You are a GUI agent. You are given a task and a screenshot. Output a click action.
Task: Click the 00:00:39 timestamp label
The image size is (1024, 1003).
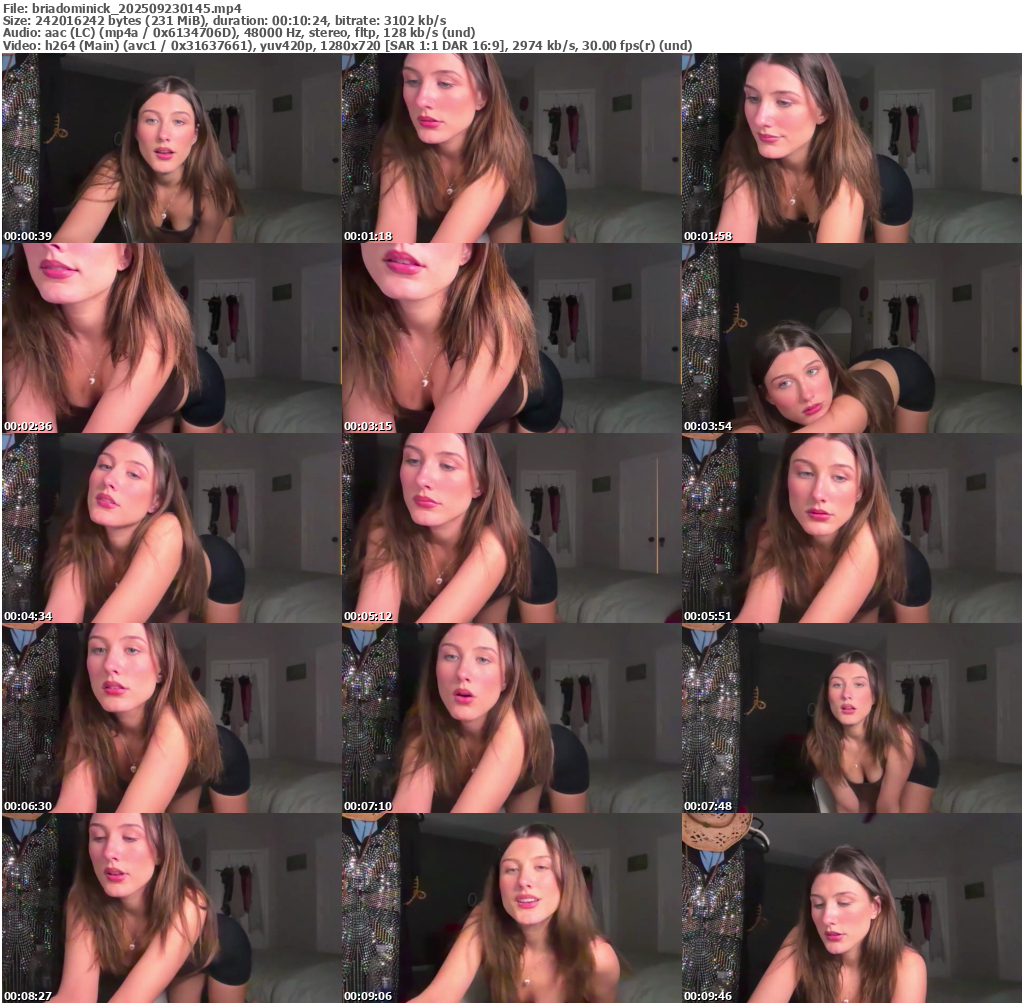pos(28,236)
